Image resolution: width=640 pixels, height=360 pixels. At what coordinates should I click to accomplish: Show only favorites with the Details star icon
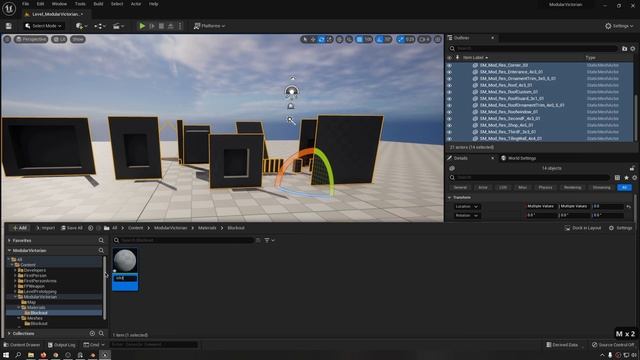(x=626, y=178)
